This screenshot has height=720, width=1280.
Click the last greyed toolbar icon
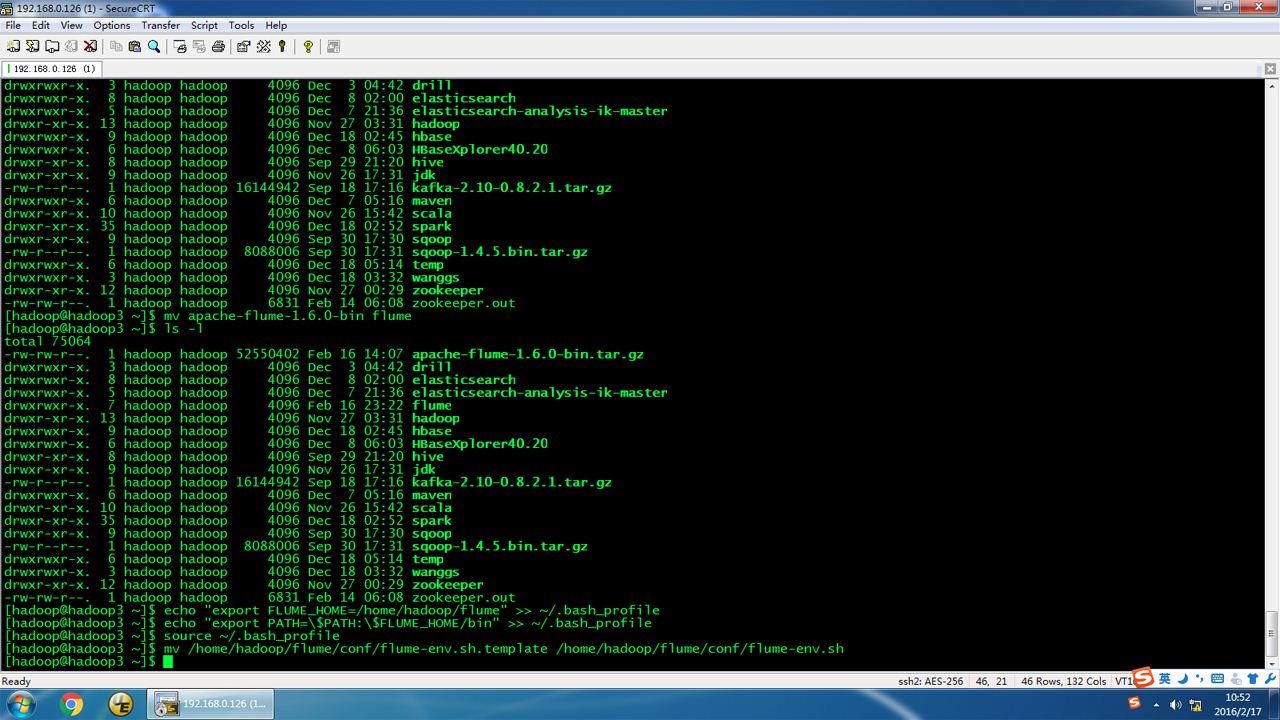[x=333, y=46]
